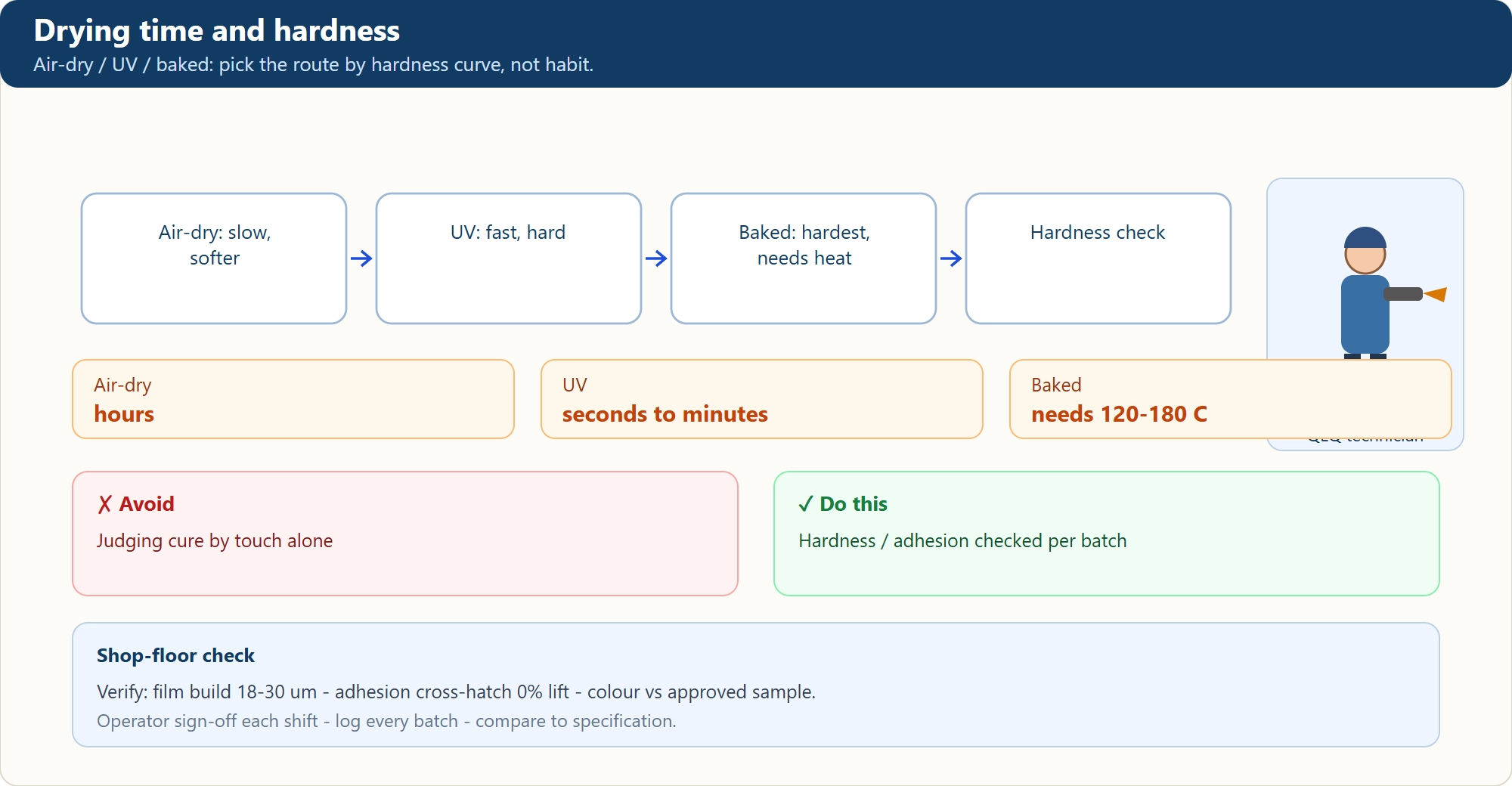Click the line "Verify: film build 18-30 um"
The image size is (1512, 786).
(456, 692)
